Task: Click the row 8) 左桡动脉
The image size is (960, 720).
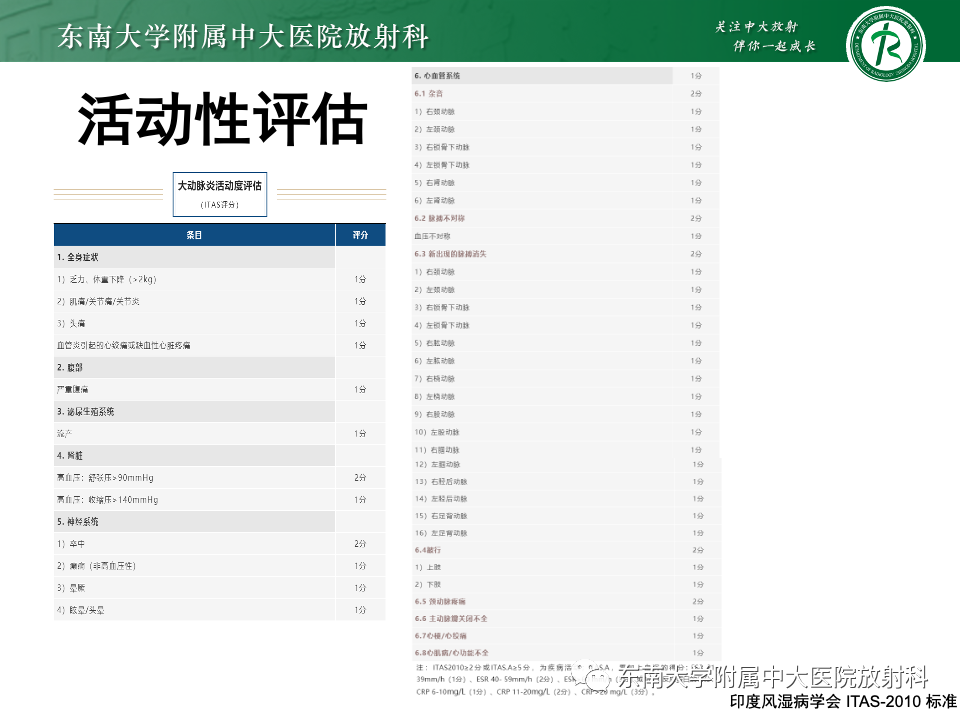Action: (x=565, y=396)
